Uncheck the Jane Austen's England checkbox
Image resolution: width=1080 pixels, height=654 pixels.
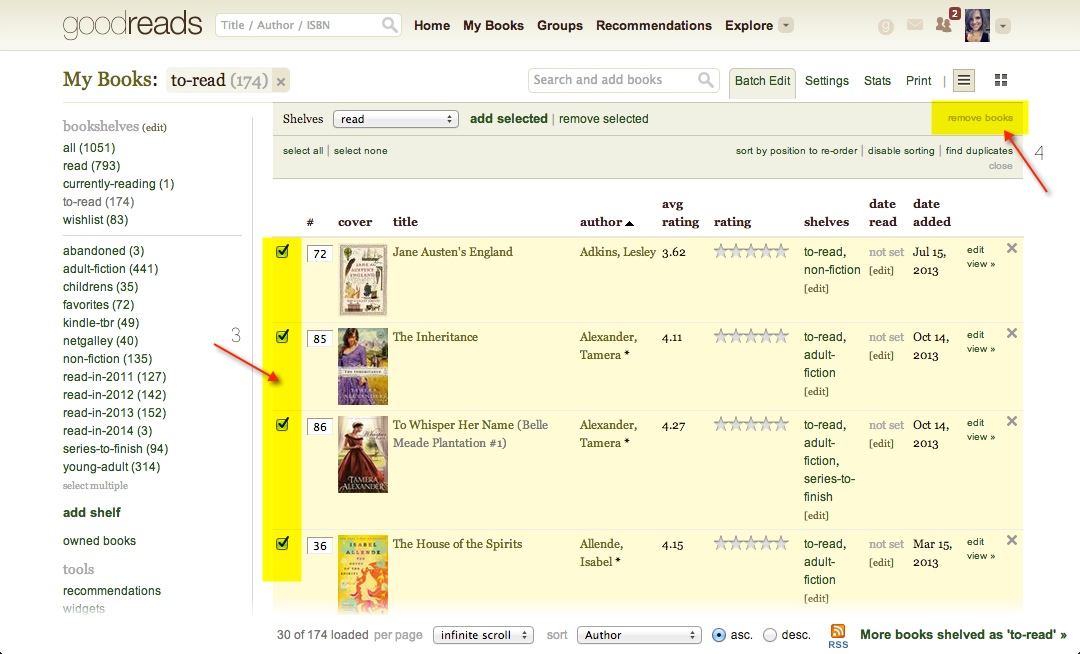pyautogui.click(x=282, y=252)
